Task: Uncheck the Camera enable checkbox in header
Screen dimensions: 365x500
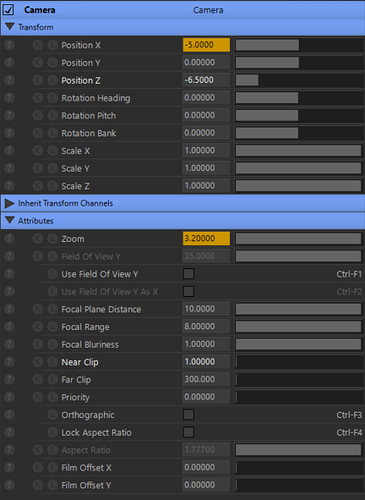Action: 8,10
